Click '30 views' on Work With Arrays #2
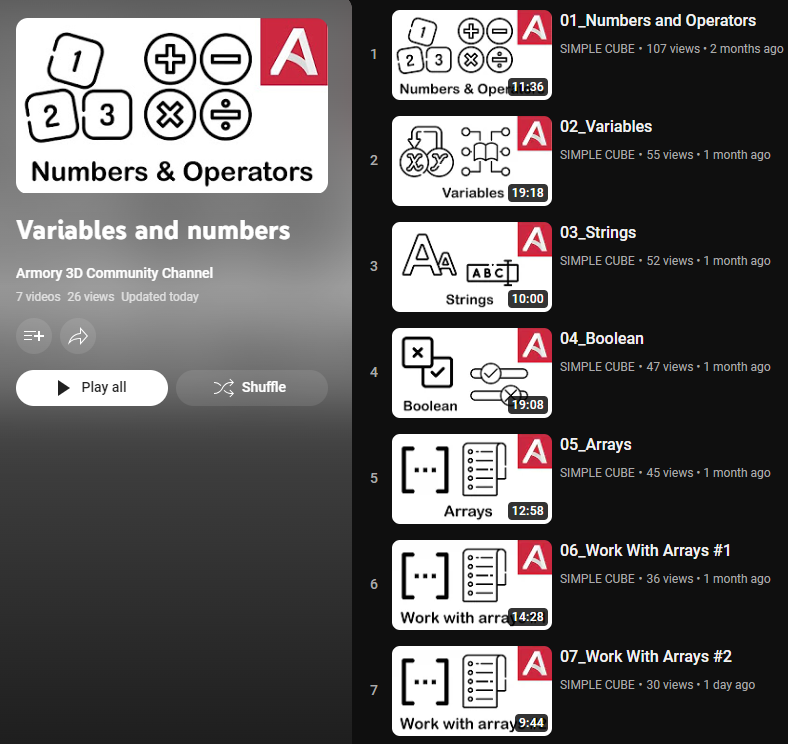This screenshot has height=744, width=788. click(x=669, y=685)
